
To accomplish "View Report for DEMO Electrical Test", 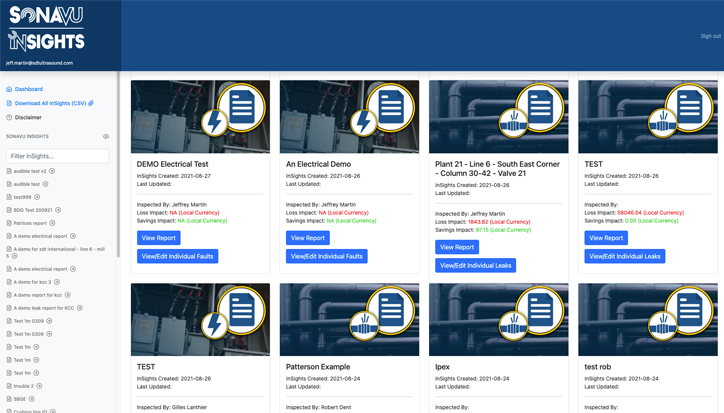I will [158, 238].
